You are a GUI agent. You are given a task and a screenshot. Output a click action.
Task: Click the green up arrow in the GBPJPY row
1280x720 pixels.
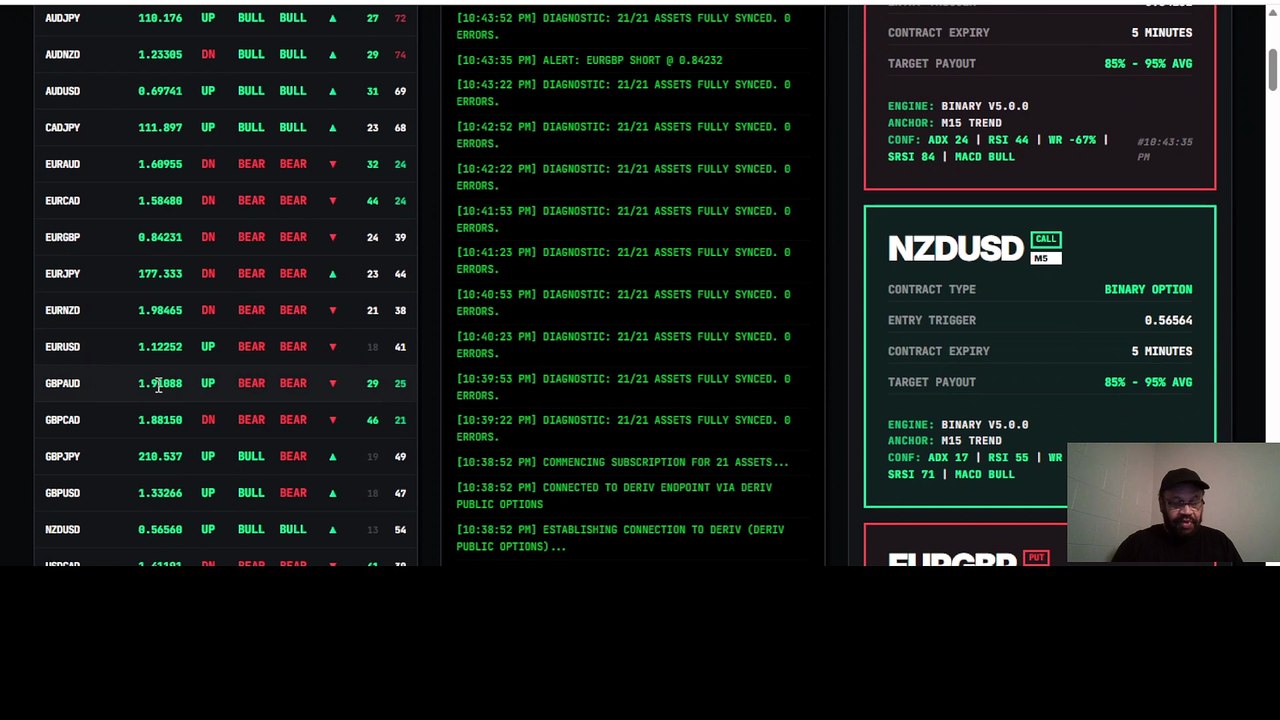point(333,456)
